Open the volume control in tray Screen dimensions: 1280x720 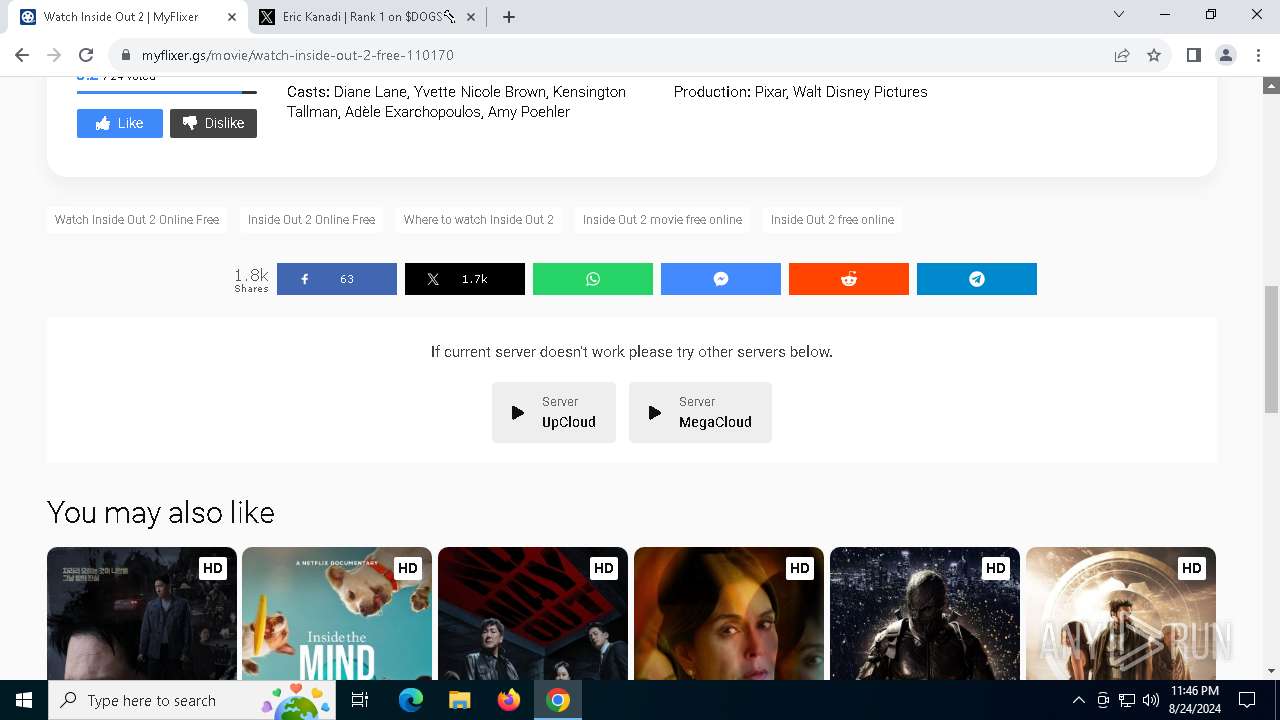[x=1151, y=700]
